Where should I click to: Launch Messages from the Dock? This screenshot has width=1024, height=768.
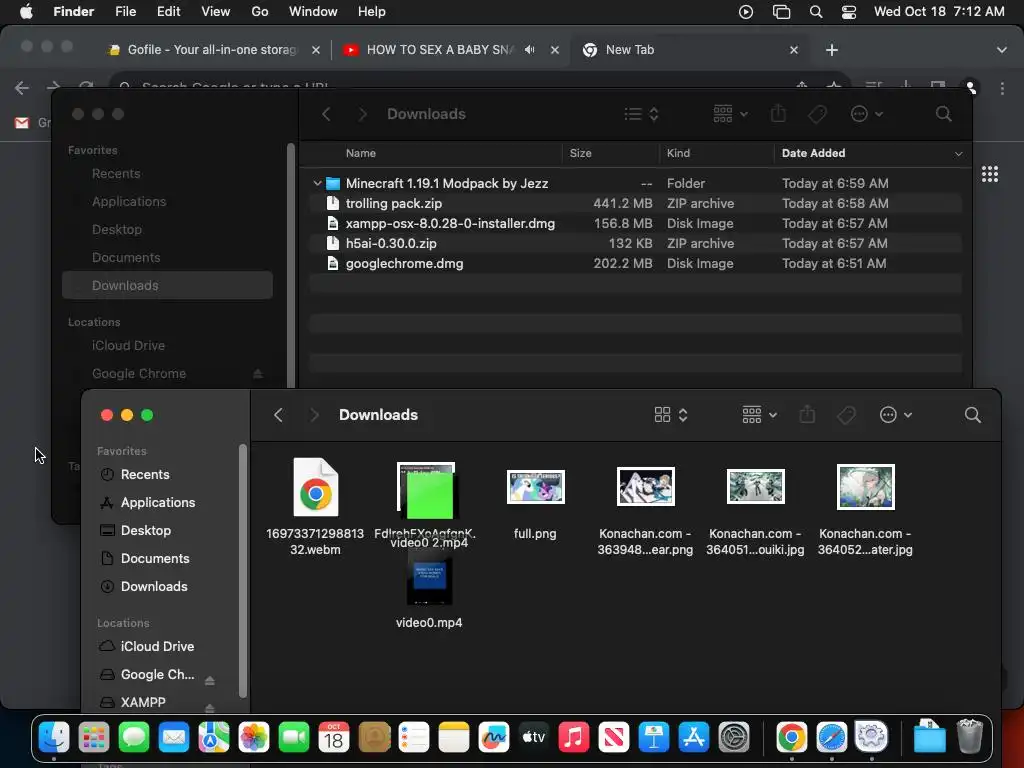pos(134,737)
